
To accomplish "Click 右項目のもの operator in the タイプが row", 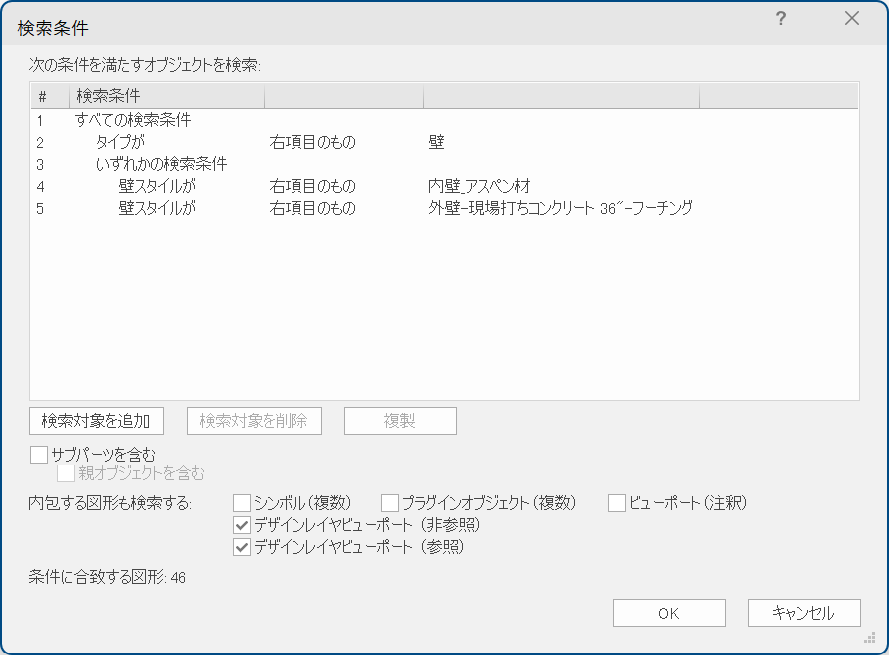I will [x=313, y=142].
